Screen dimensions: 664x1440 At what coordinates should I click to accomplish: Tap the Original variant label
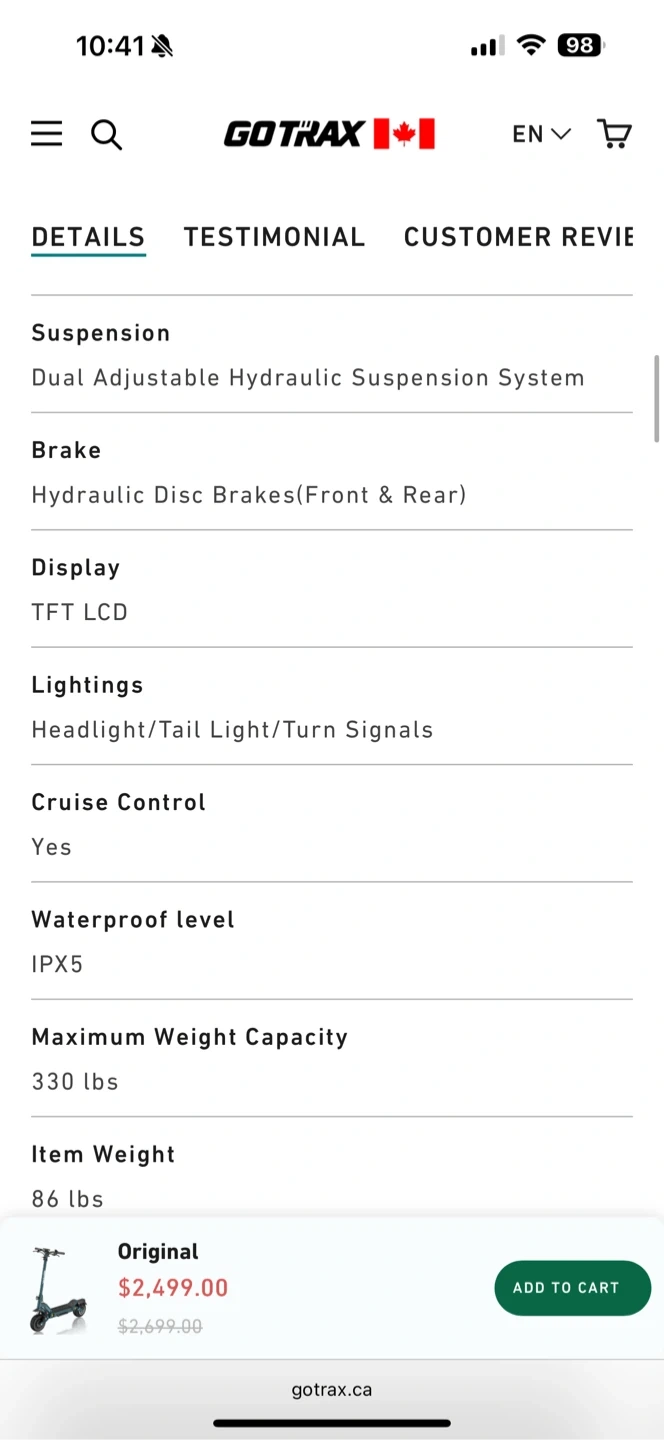coord(158,1252)
